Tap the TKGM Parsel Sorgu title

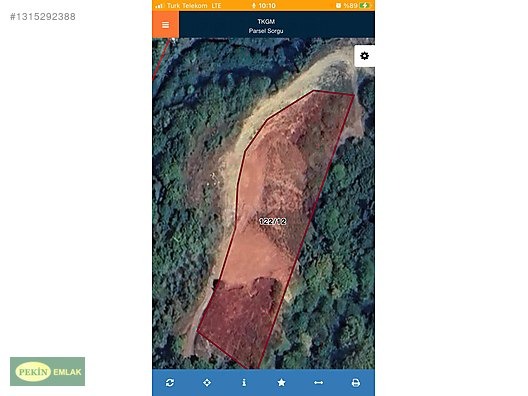coord(266,26)
